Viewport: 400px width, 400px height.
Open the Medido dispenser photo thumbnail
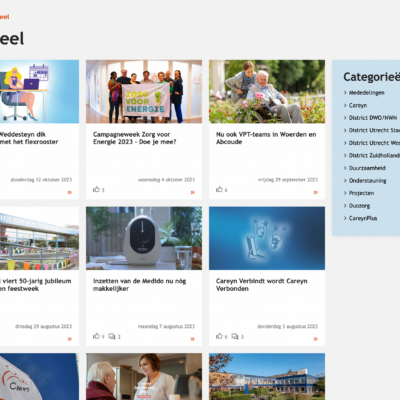coord(144,238)
